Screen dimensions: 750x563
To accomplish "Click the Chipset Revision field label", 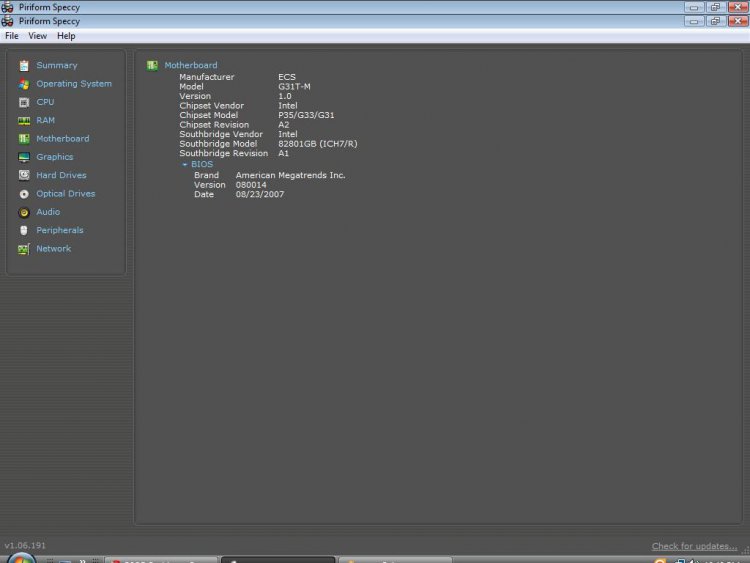I will [x=214, y=125].
